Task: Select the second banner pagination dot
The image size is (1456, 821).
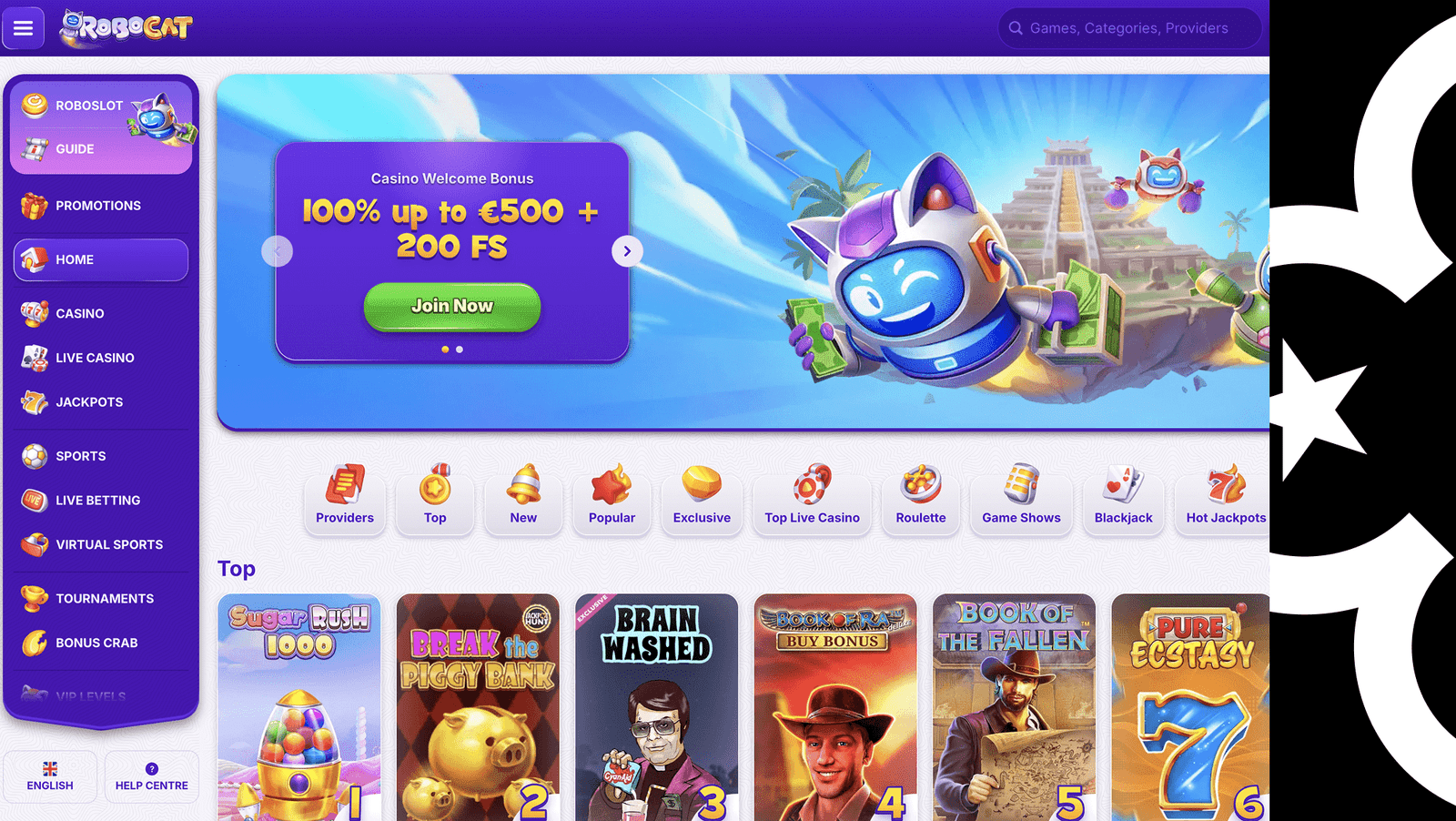Action: coord(460,350)
